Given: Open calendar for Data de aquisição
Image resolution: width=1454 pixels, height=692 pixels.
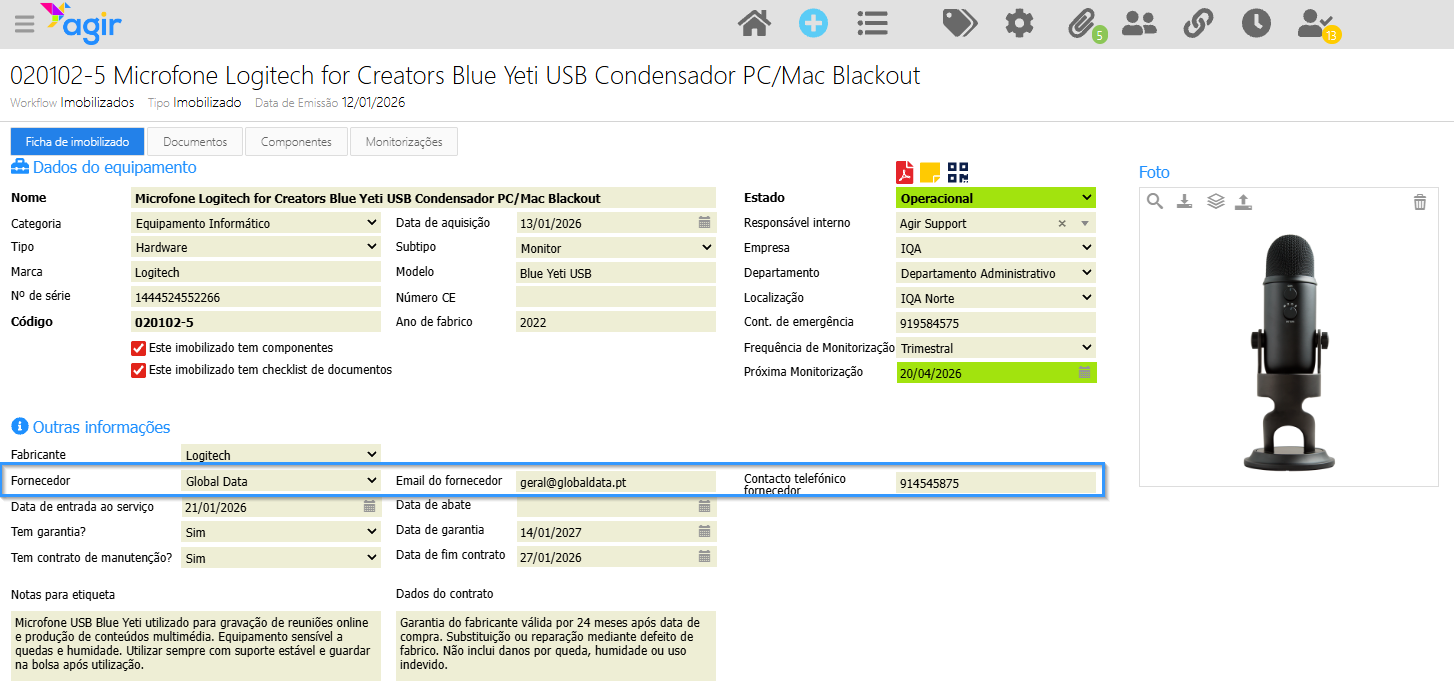Looking at the screenshot, I should tap(705, 222).
